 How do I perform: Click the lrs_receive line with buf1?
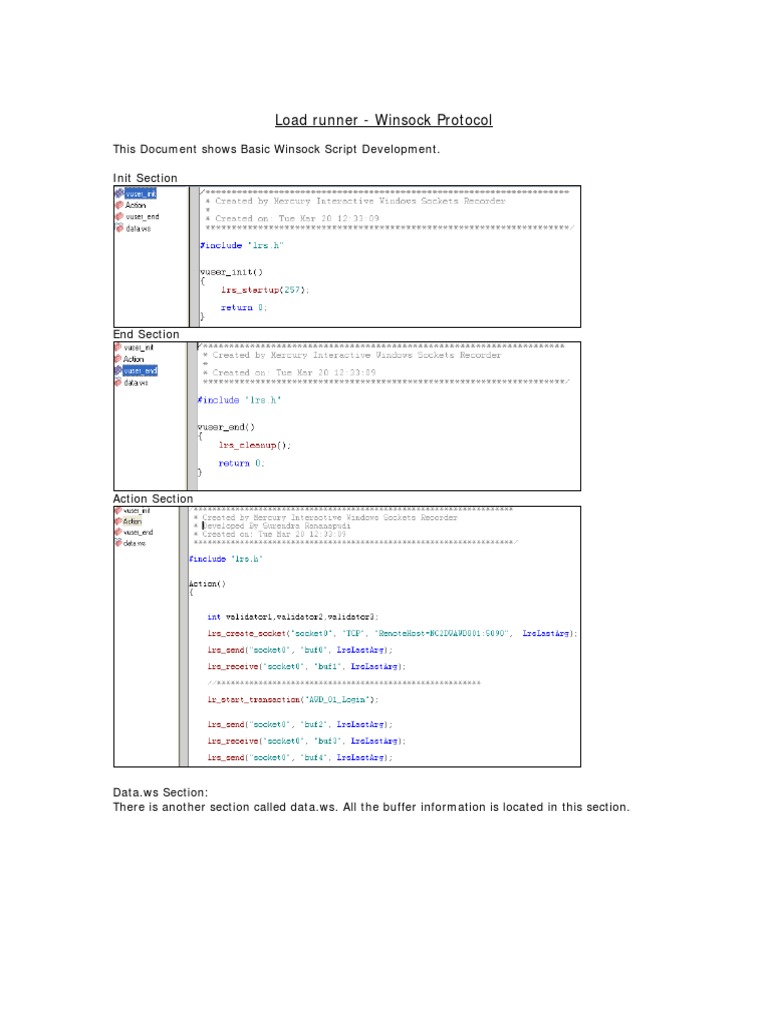click(x=307, y=667)
